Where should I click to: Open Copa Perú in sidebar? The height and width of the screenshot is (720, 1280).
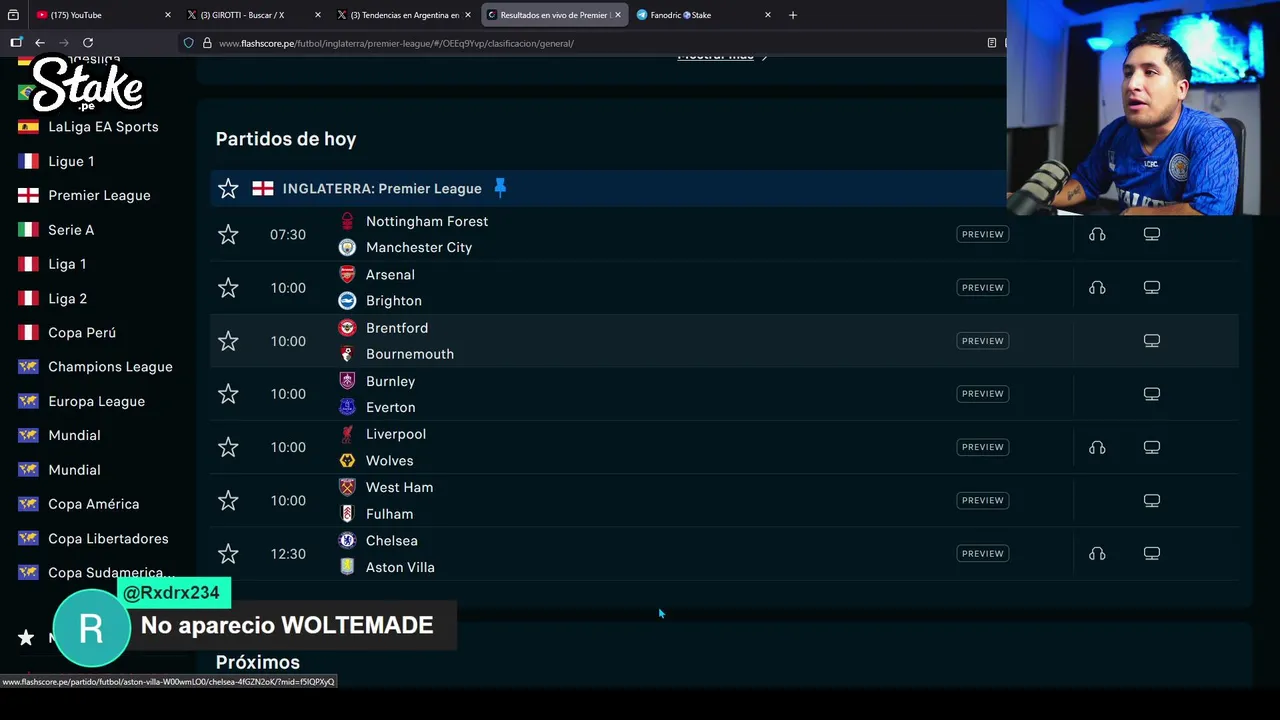pyautogui.click(x=82, y=332)
